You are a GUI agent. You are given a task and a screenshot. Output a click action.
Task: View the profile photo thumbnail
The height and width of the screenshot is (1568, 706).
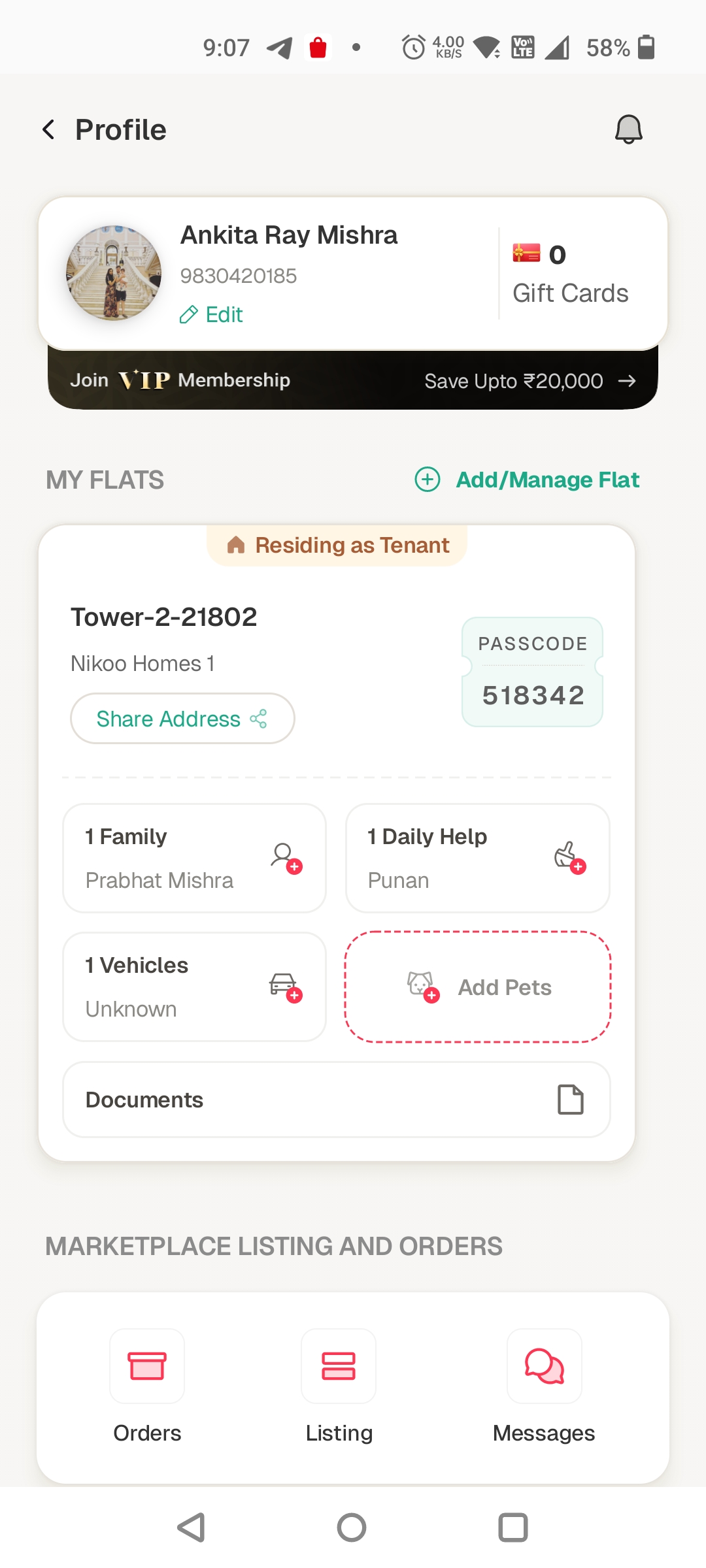pyautogui.click(x=114, y=273)
